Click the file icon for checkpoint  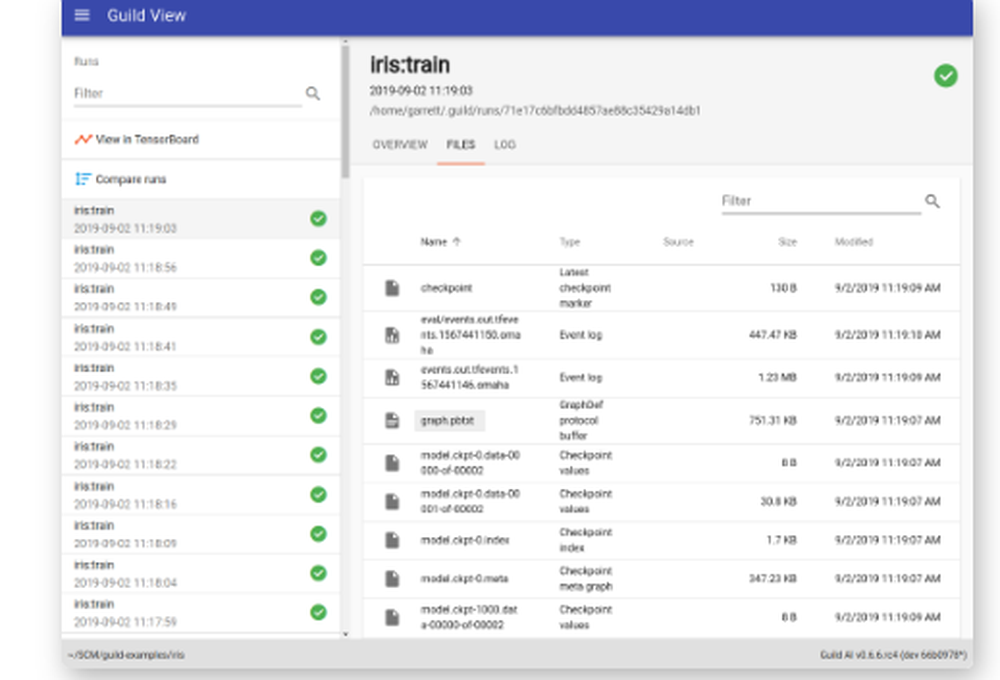coord(392,288)
